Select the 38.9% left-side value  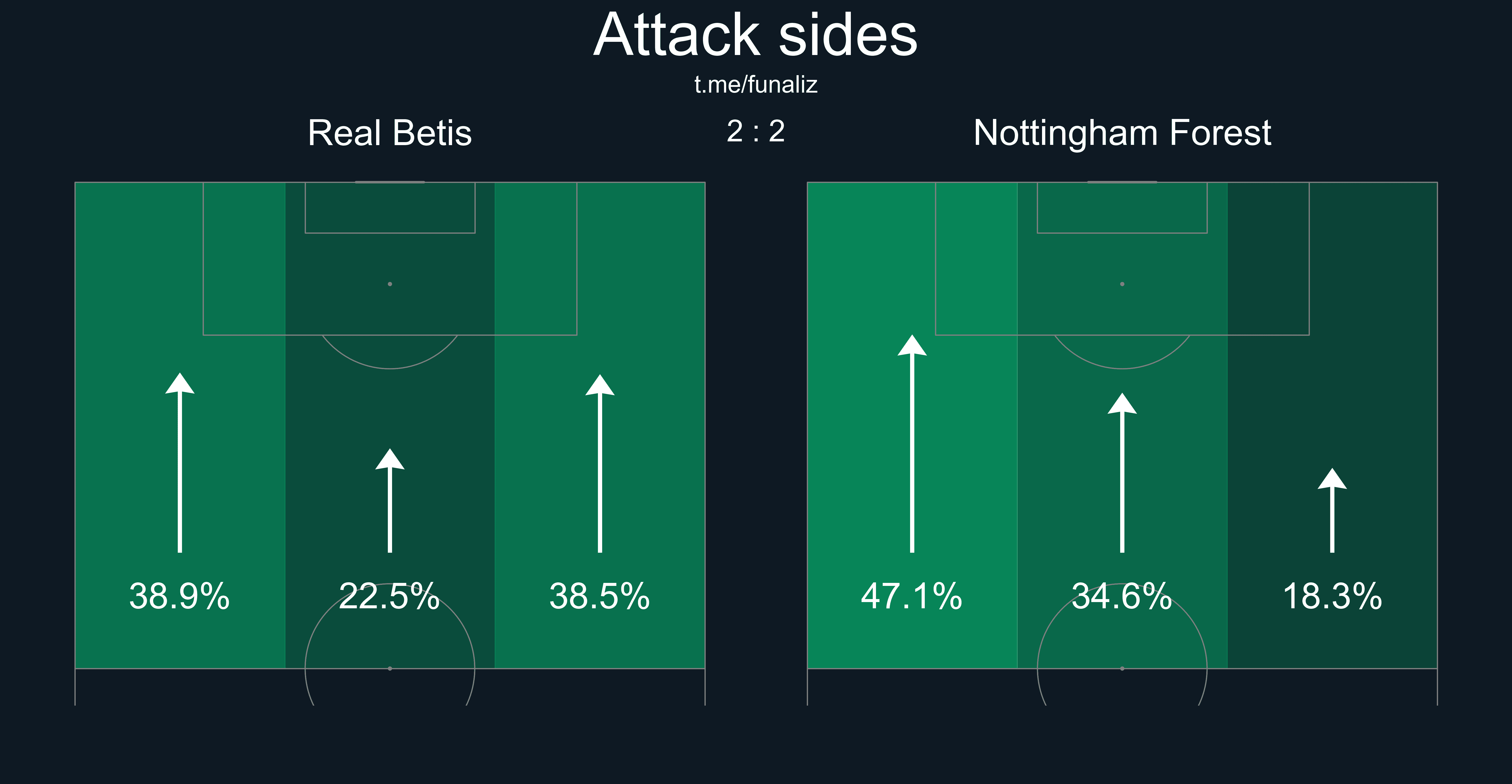pyautogui.click(x=180, y=596)
